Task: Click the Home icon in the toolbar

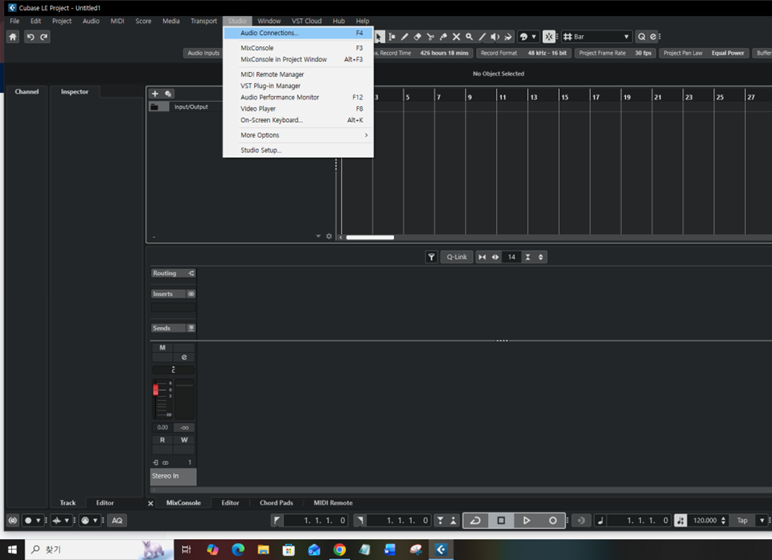Action: [x=12, y=37]
